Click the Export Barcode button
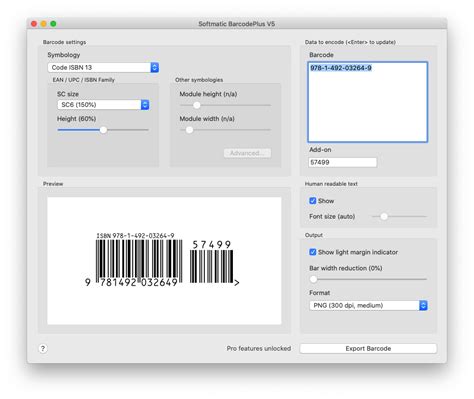474x399 pixels. tap(368, 348)
